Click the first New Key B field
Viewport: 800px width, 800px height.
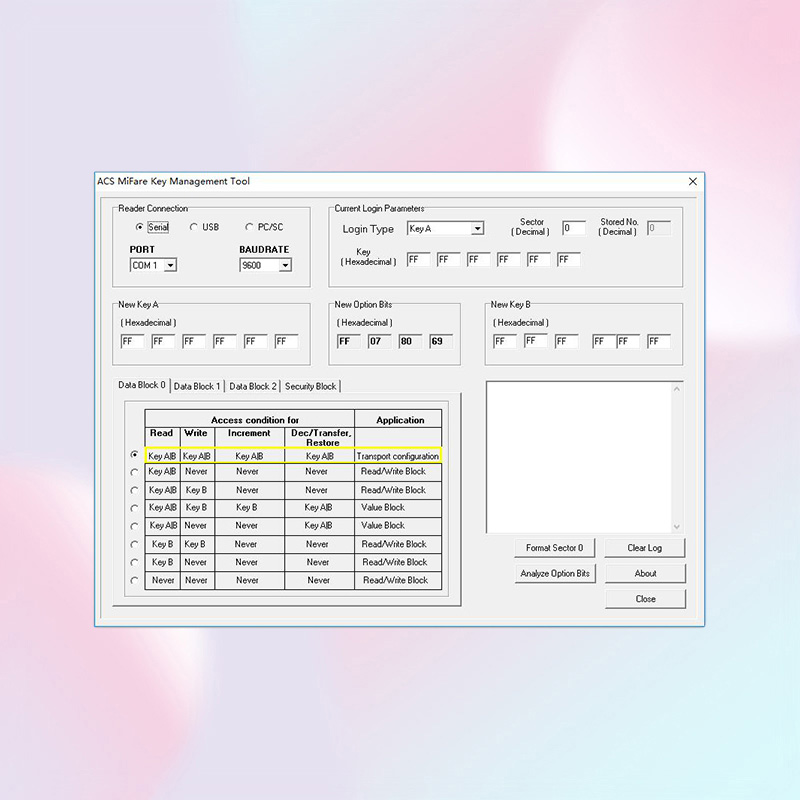(505, 341)
